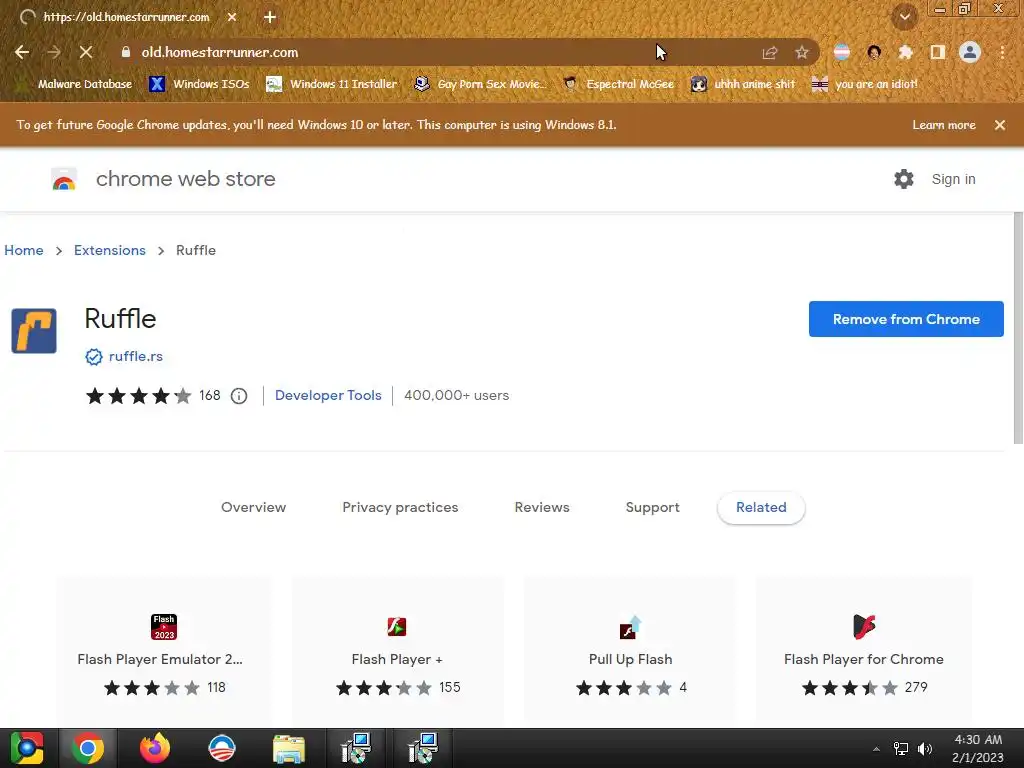Screen dimensions: 1024x768
Task: Open the Web Store settings gear
Action: [x=904, y=179]
